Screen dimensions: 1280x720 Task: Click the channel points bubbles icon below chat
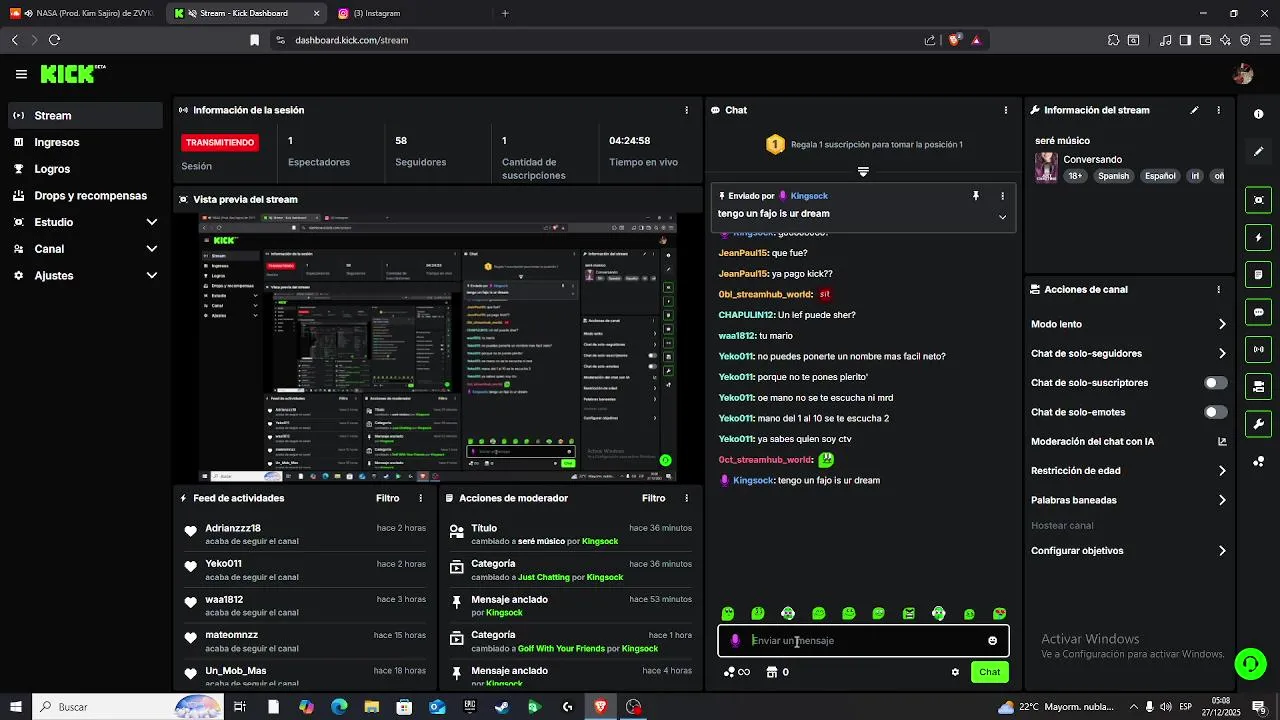click(730, 672)
